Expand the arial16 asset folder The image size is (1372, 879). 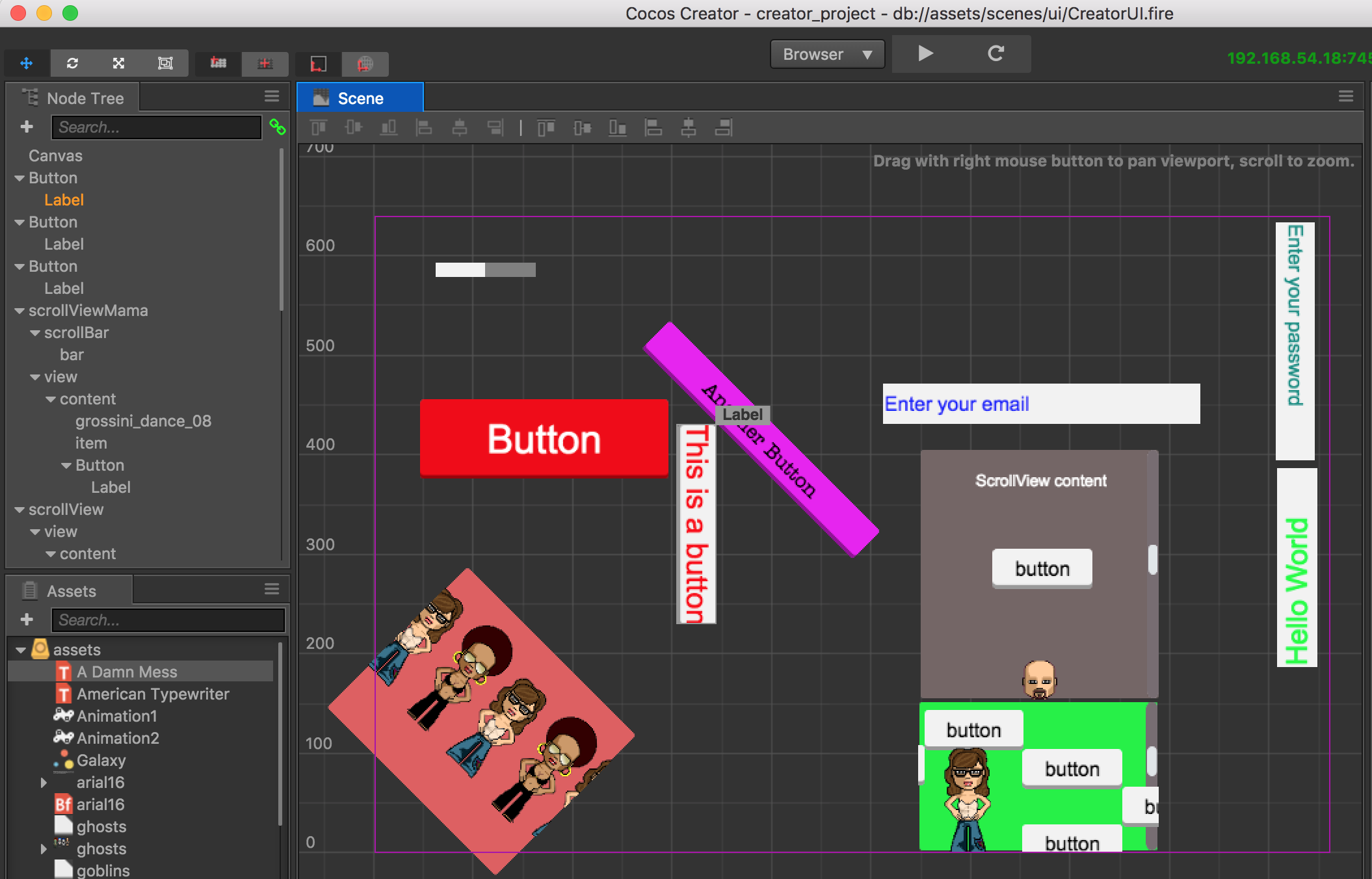pos(44,783)
